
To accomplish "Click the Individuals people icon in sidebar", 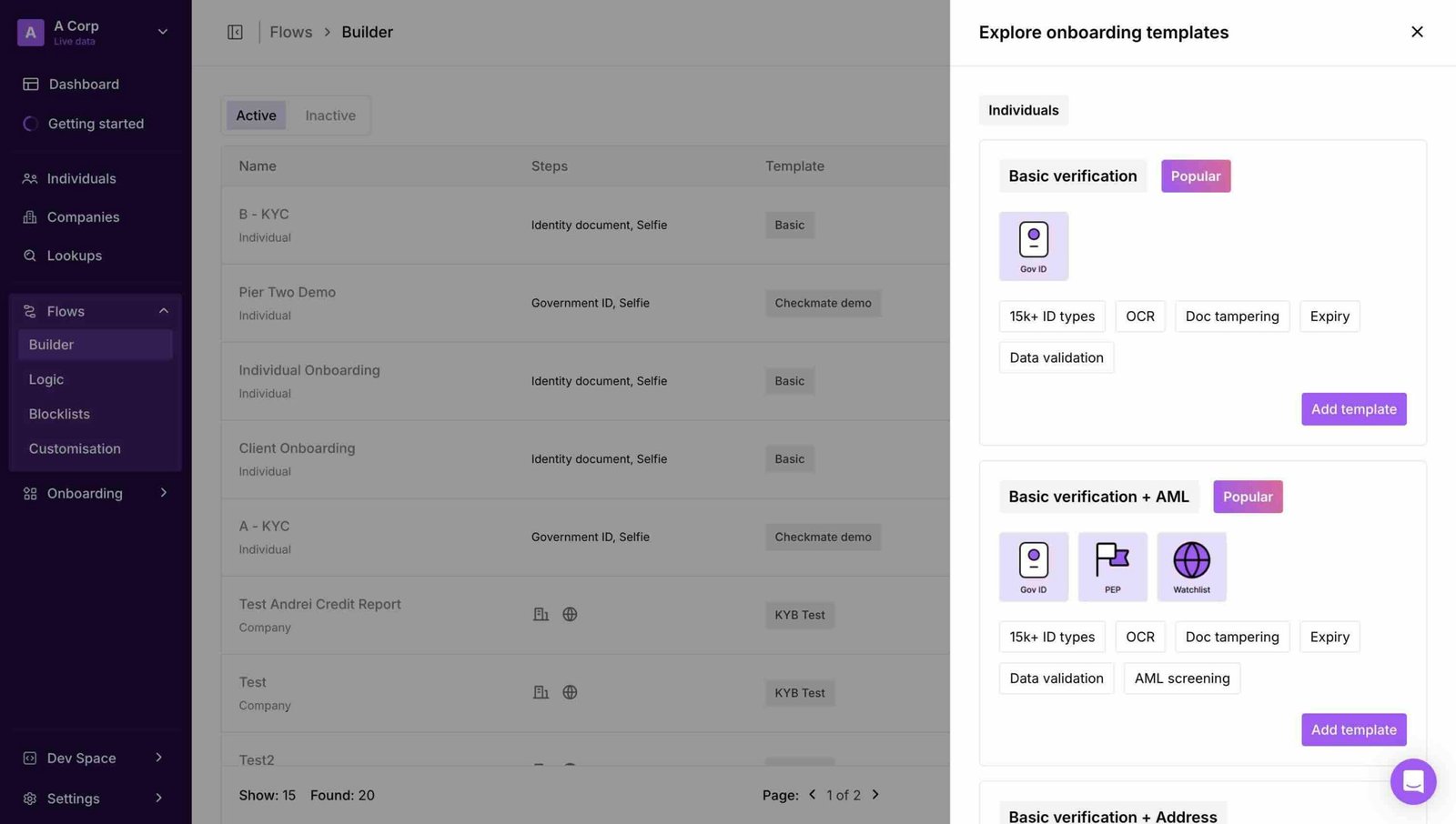I will point(30,178).
